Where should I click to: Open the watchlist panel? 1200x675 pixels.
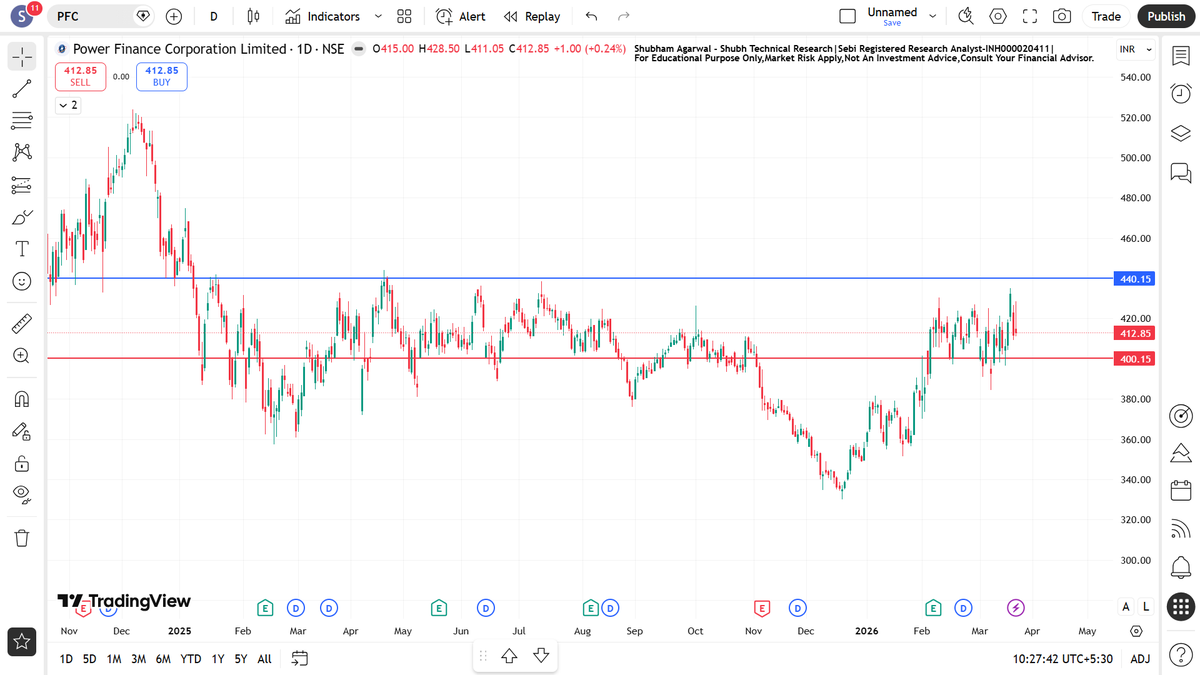1180,56
